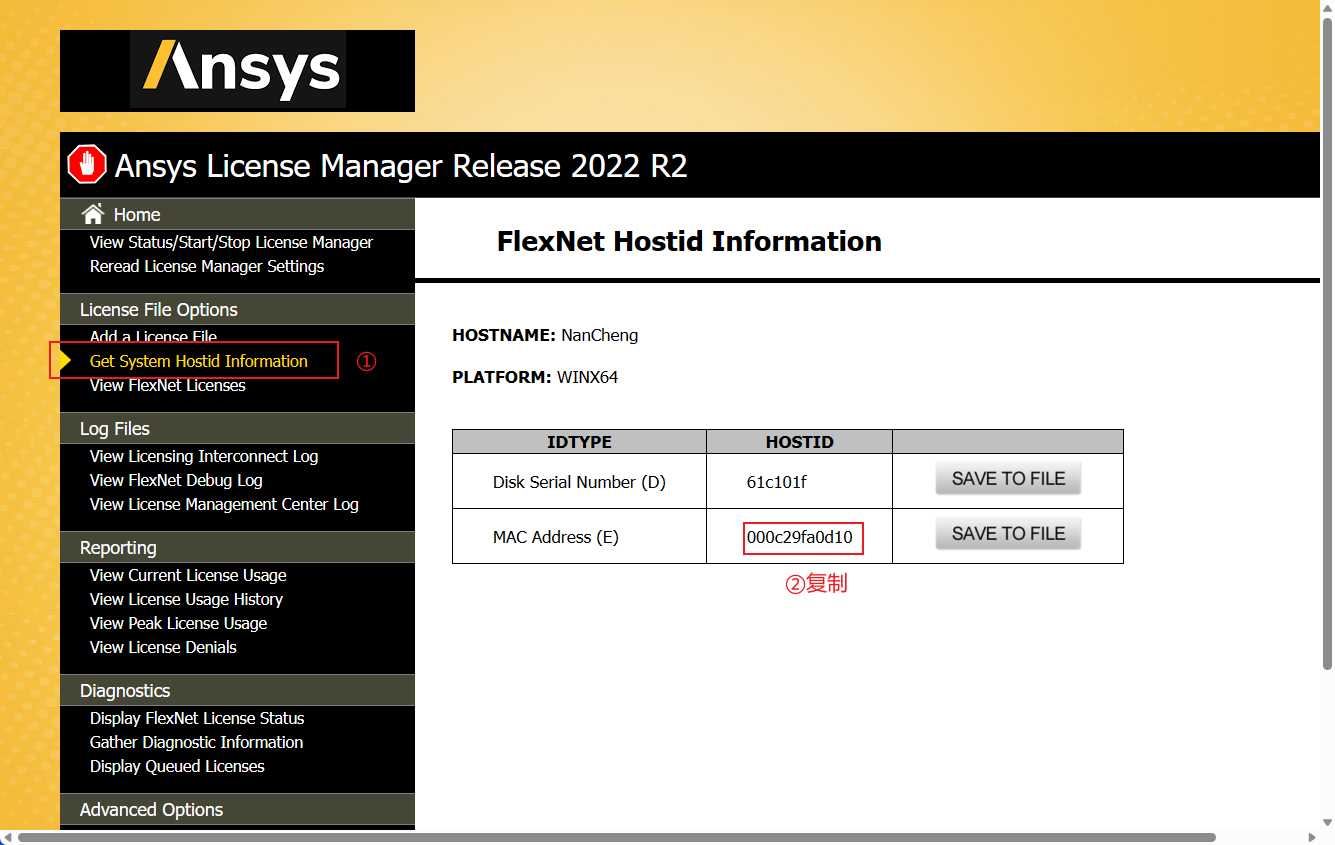Open Add a License File

pos(153,336)
